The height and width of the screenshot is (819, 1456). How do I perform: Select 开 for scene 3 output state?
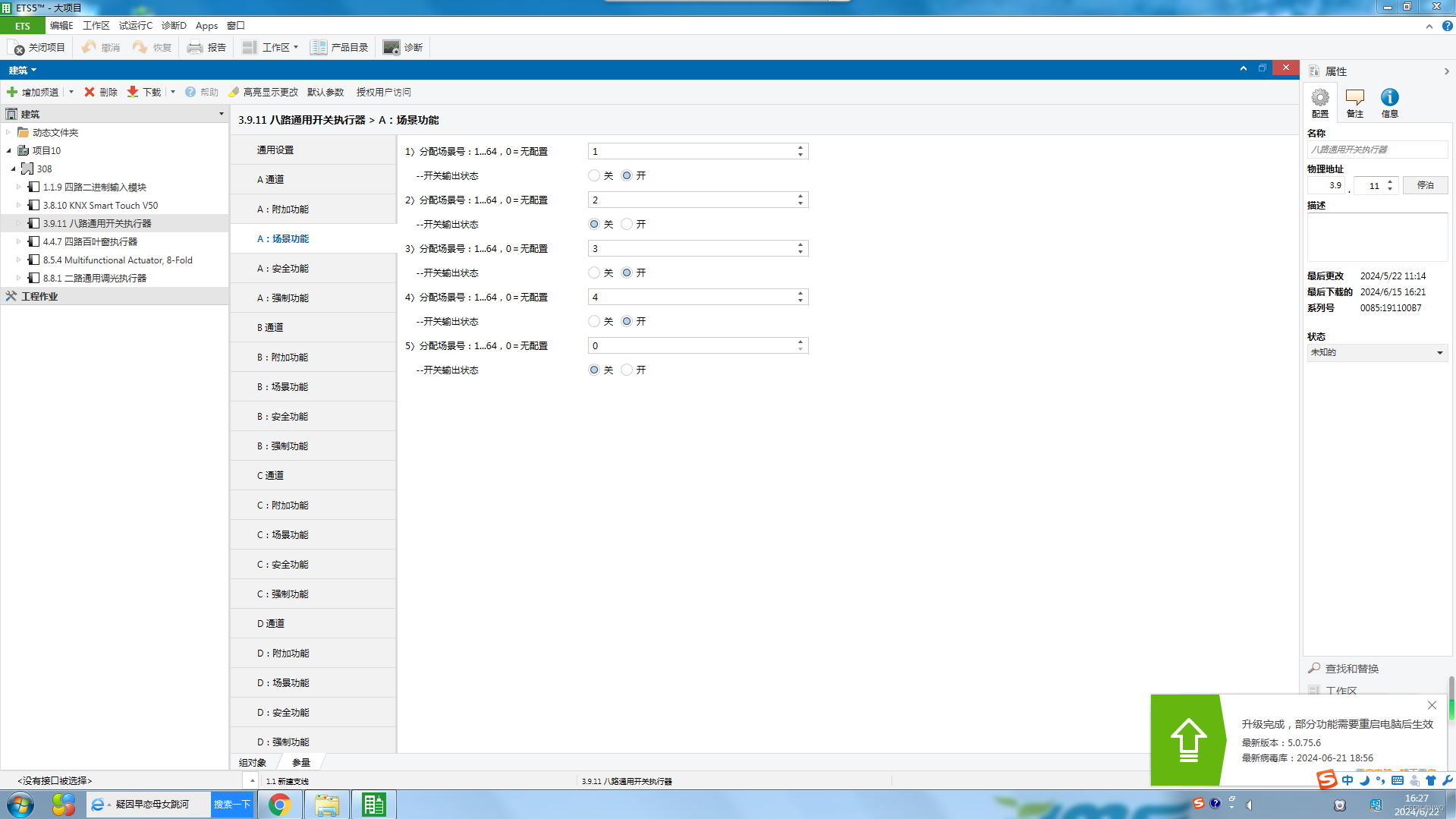[627, 272]
